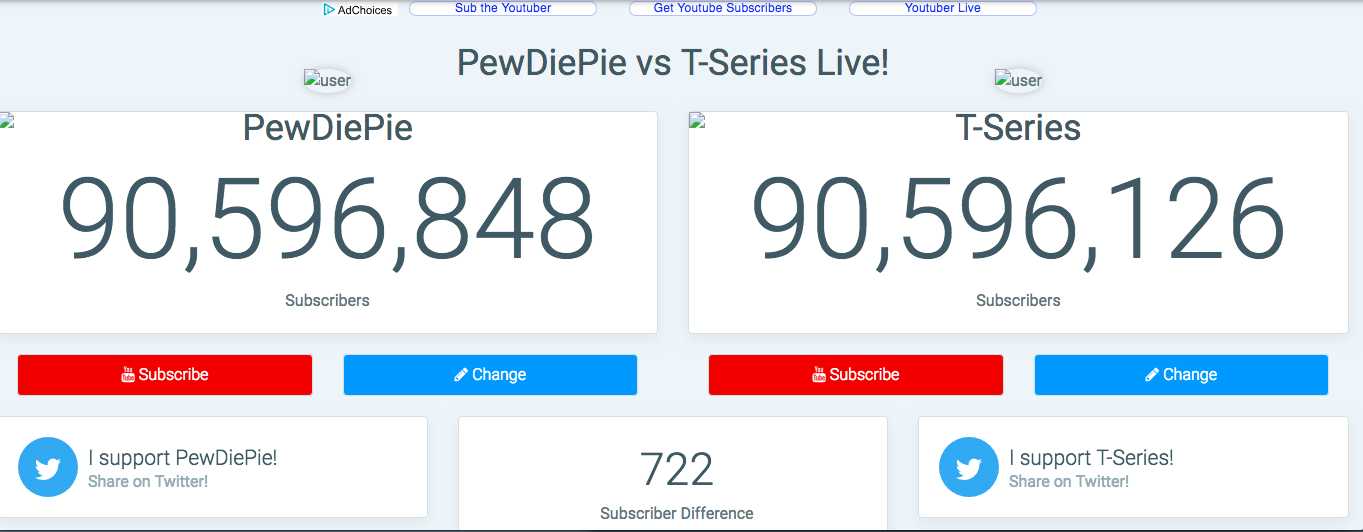Open the Sub the Youtuber ad link
The width and height of the screenshot is (1363, 532).
tap(503, 8)
